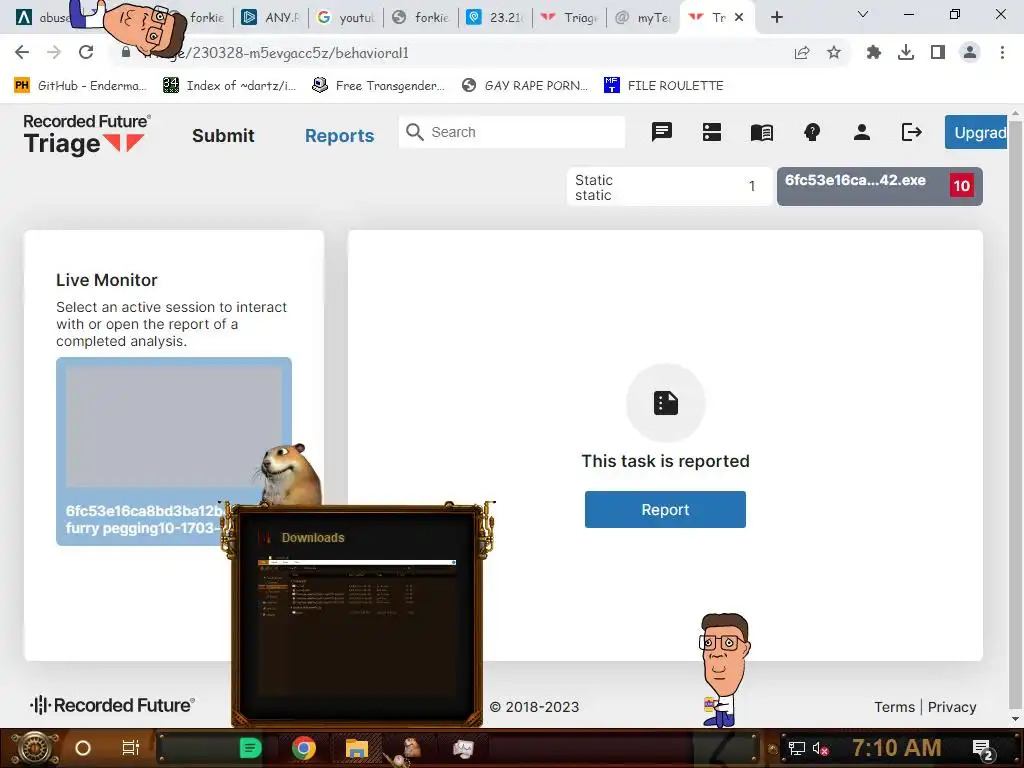Image resolution: width=1024 pixels, height=768 pixels.
Task: Open the GitHub - Enderma bookmark
Action: 80,86
